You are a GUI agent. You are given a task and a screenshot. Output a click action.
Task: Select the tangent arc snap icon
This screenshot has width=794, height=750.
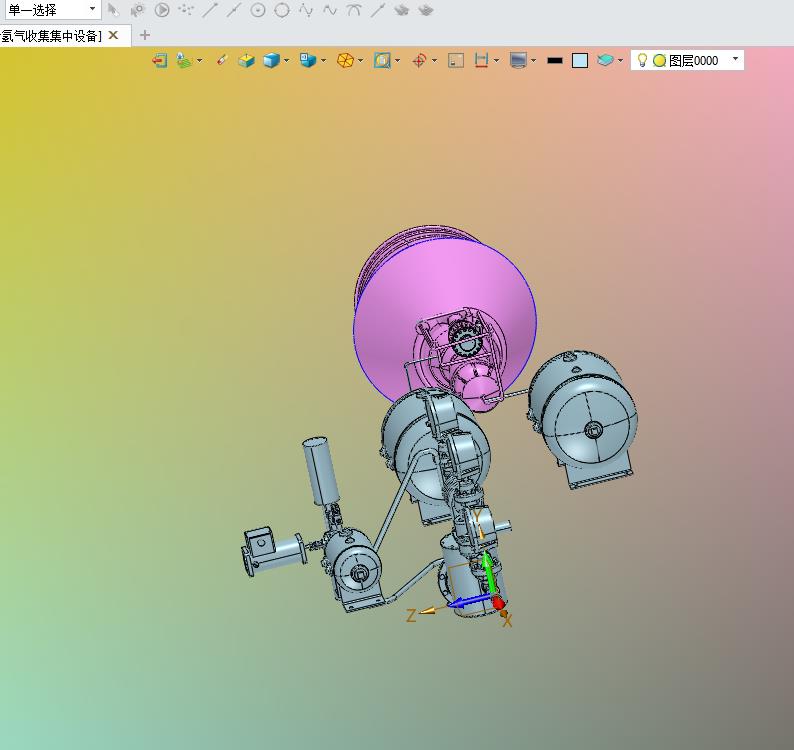tap(353, 10)
